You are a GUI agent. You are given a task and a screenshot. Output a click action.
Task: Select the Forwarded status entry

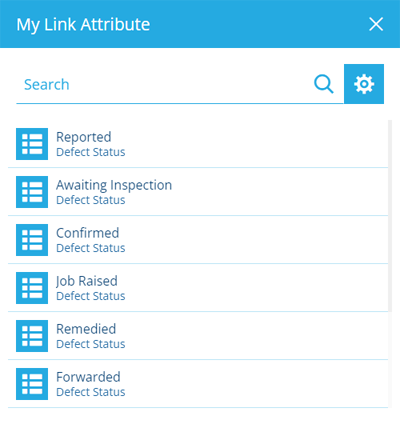(198, 384)
